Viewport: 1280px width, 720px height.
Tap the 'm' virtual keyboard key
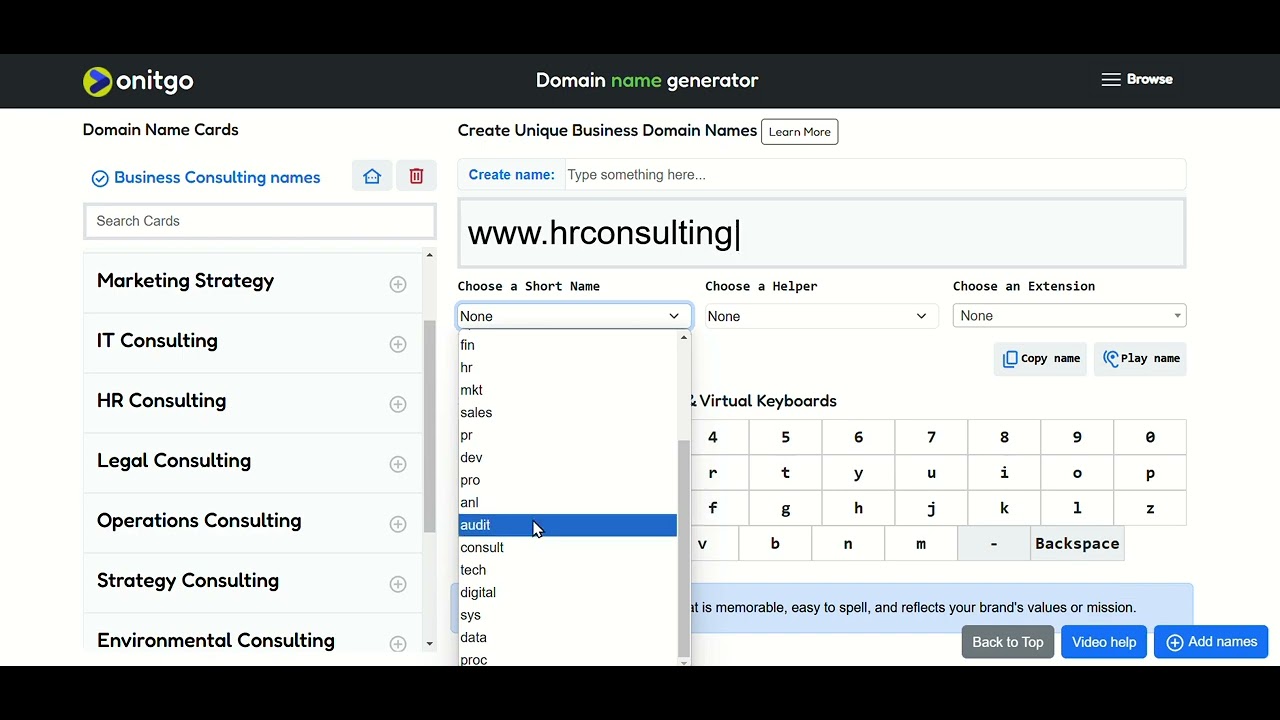tap(921, 544)
